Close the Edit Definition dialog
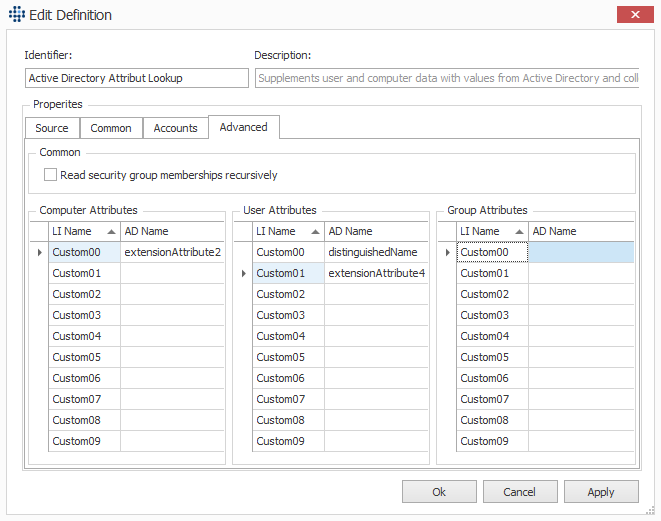The width and height of the screenshot is (661, 521). click(x=635, y=15)
